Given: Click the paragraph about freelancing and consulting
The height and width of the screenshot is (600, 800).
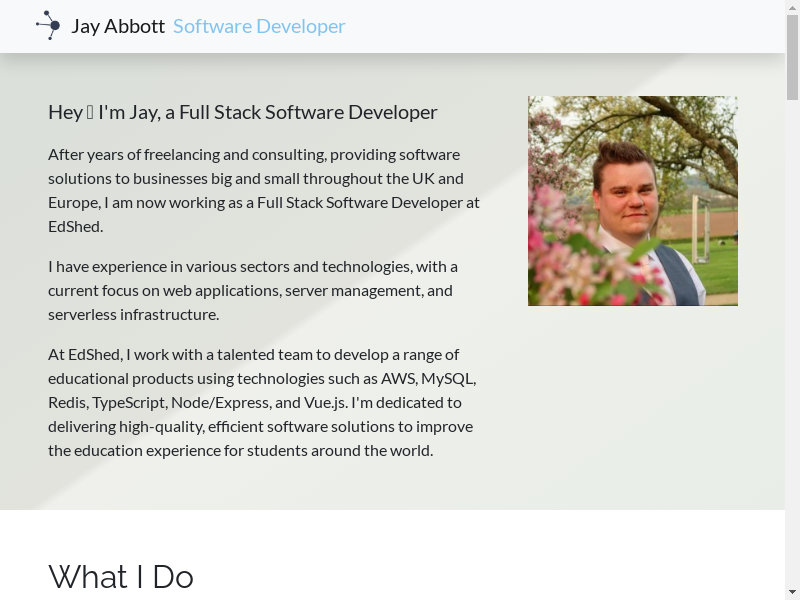Looking at the screenshot, I should pyautogui.click(x=264, y=190).
